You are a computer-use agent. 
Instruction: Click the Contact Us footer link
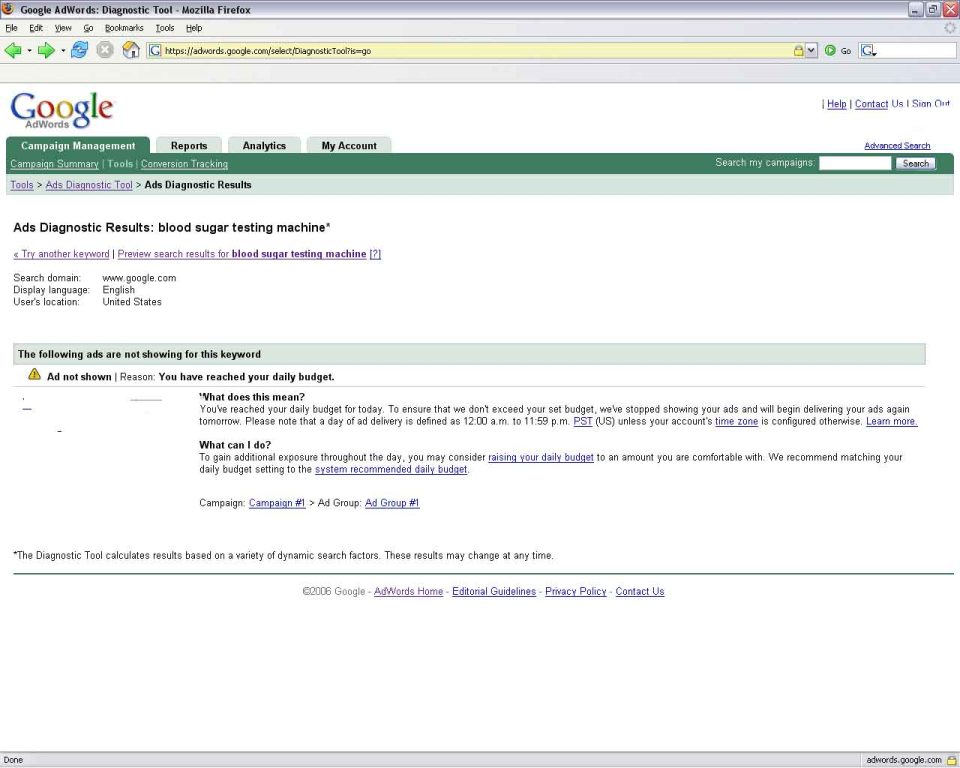[x=640, y=592]
